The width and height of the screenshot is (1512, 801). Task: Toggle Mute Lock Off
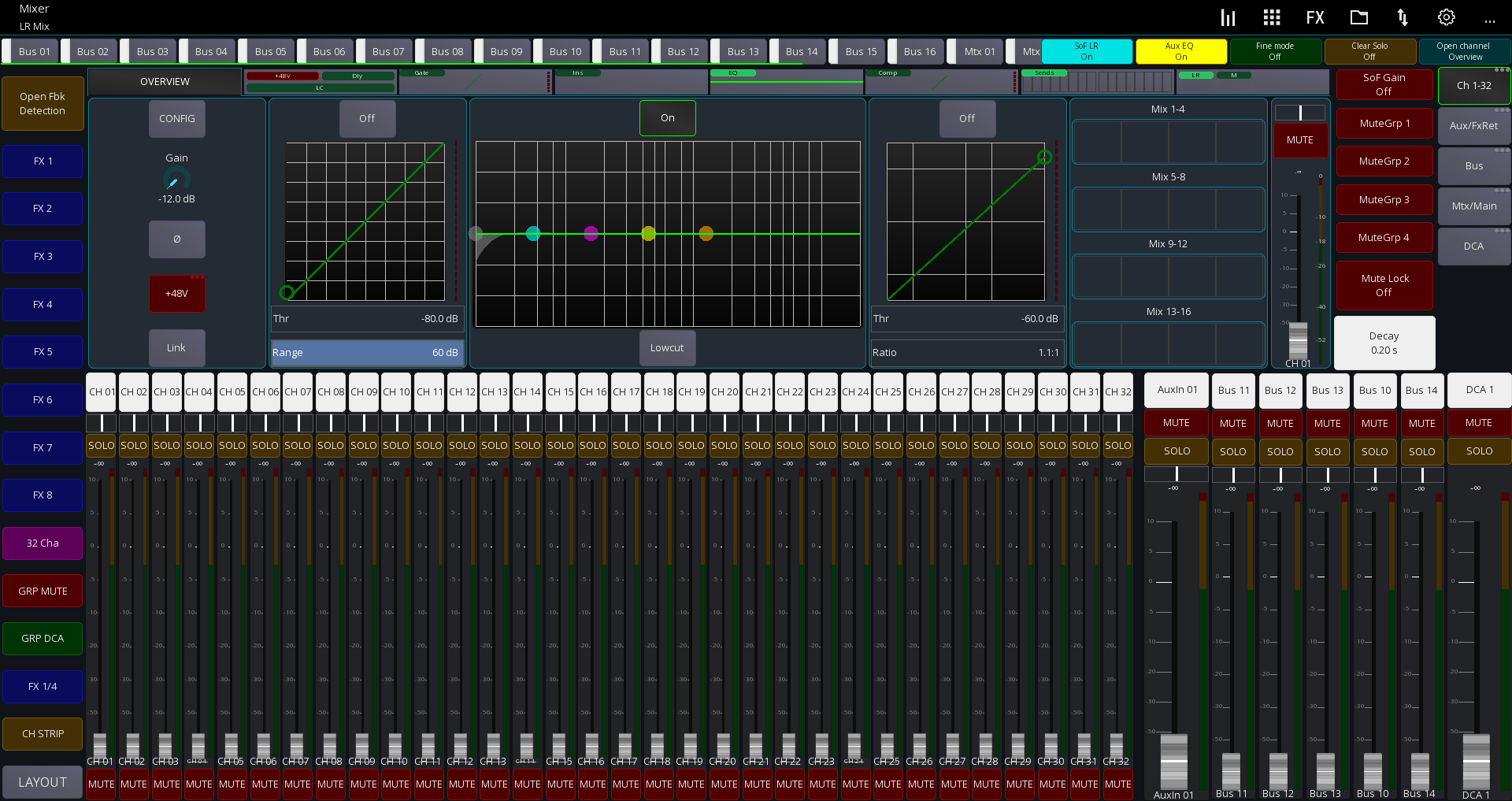[1384, 285]
